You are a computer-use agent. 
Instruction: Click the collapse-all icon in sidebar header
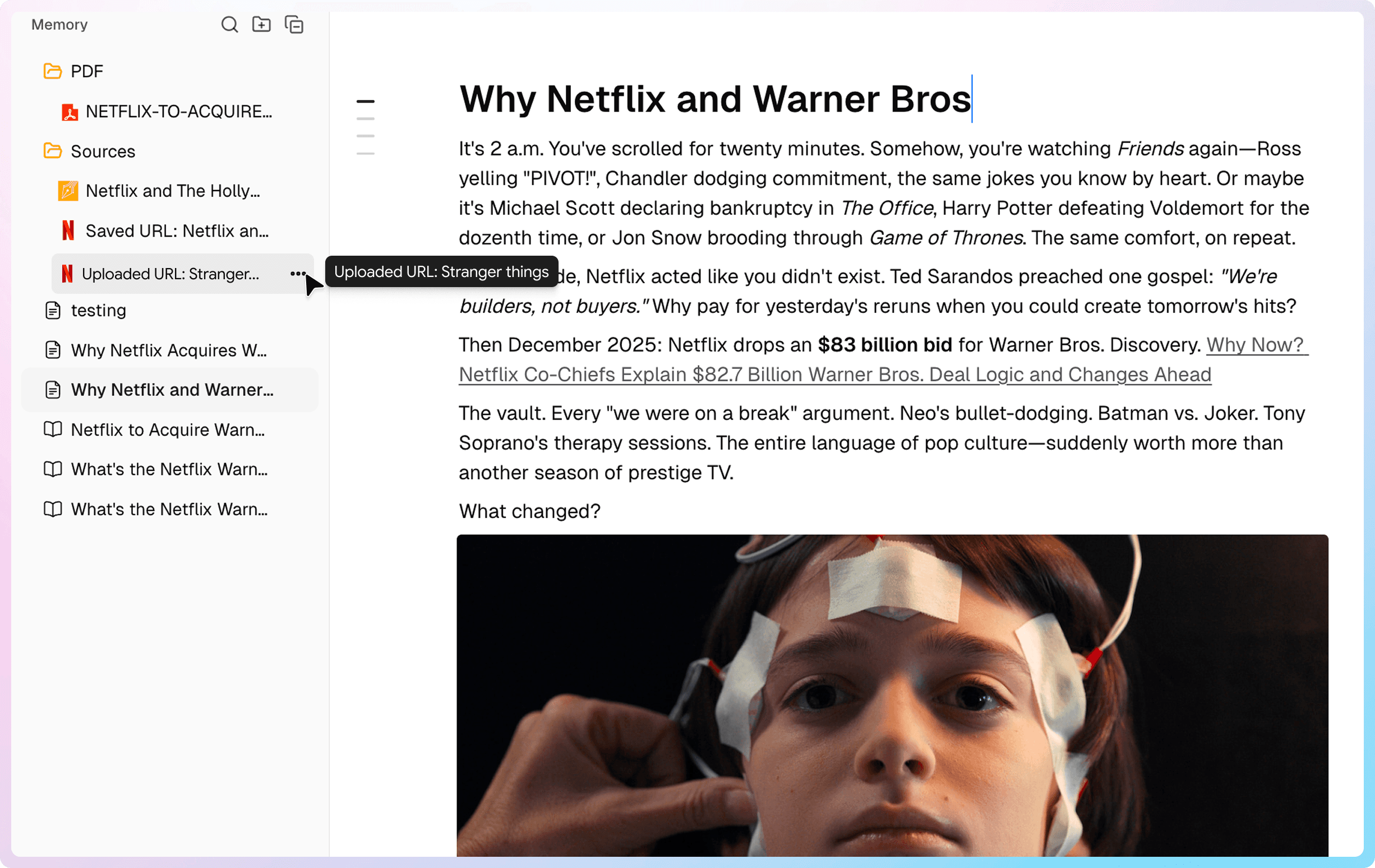(294, 25)
